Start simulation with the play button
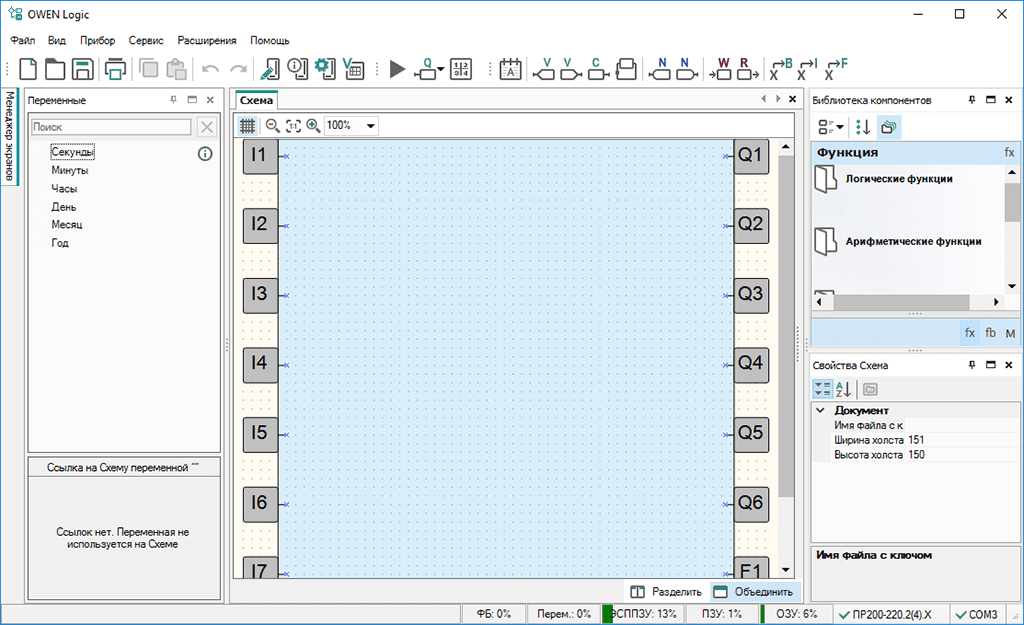This screenshot has height=625, width=1024. click(x=397, y=69)
